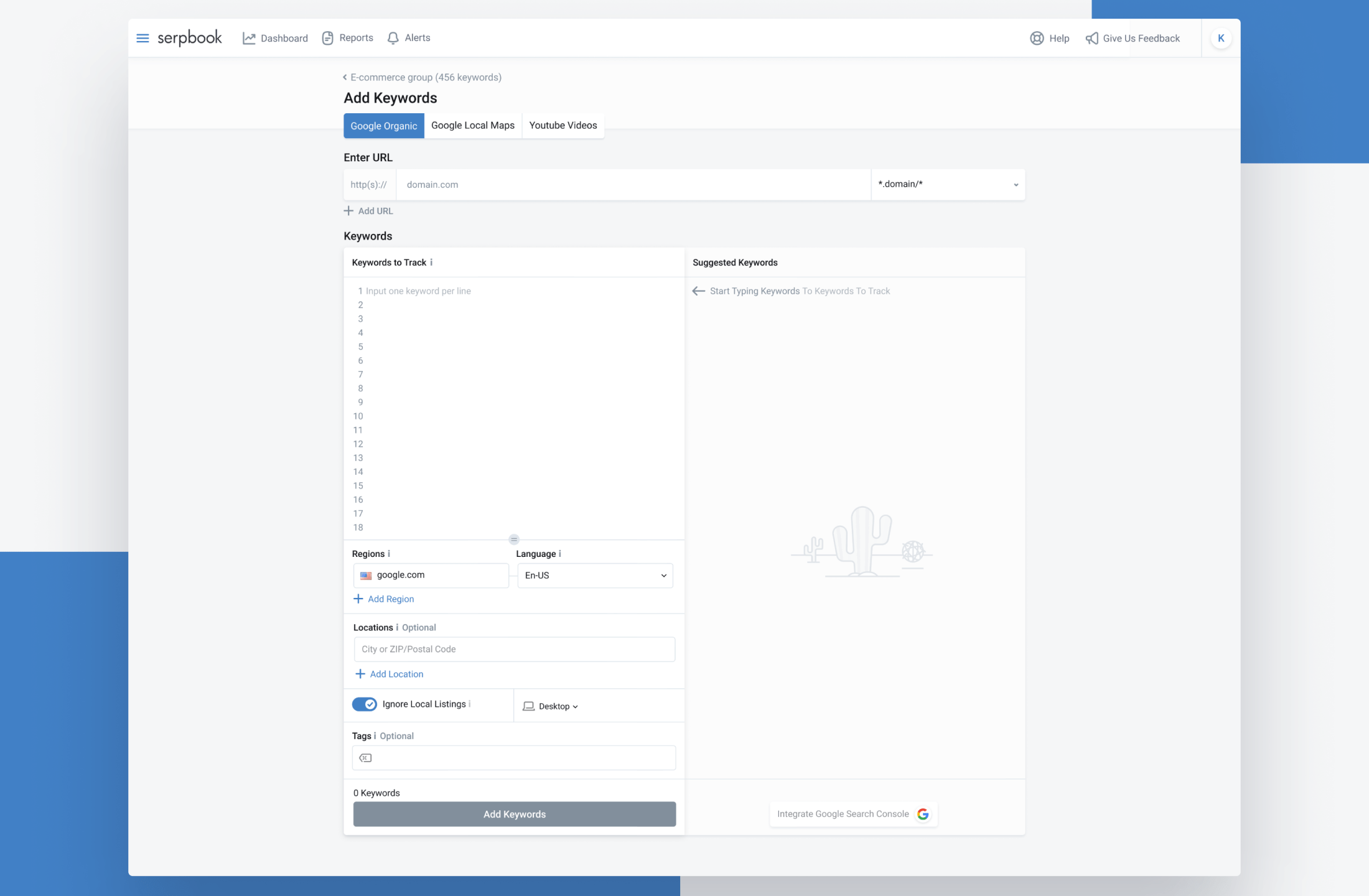Click the Google logo icon

923,814
